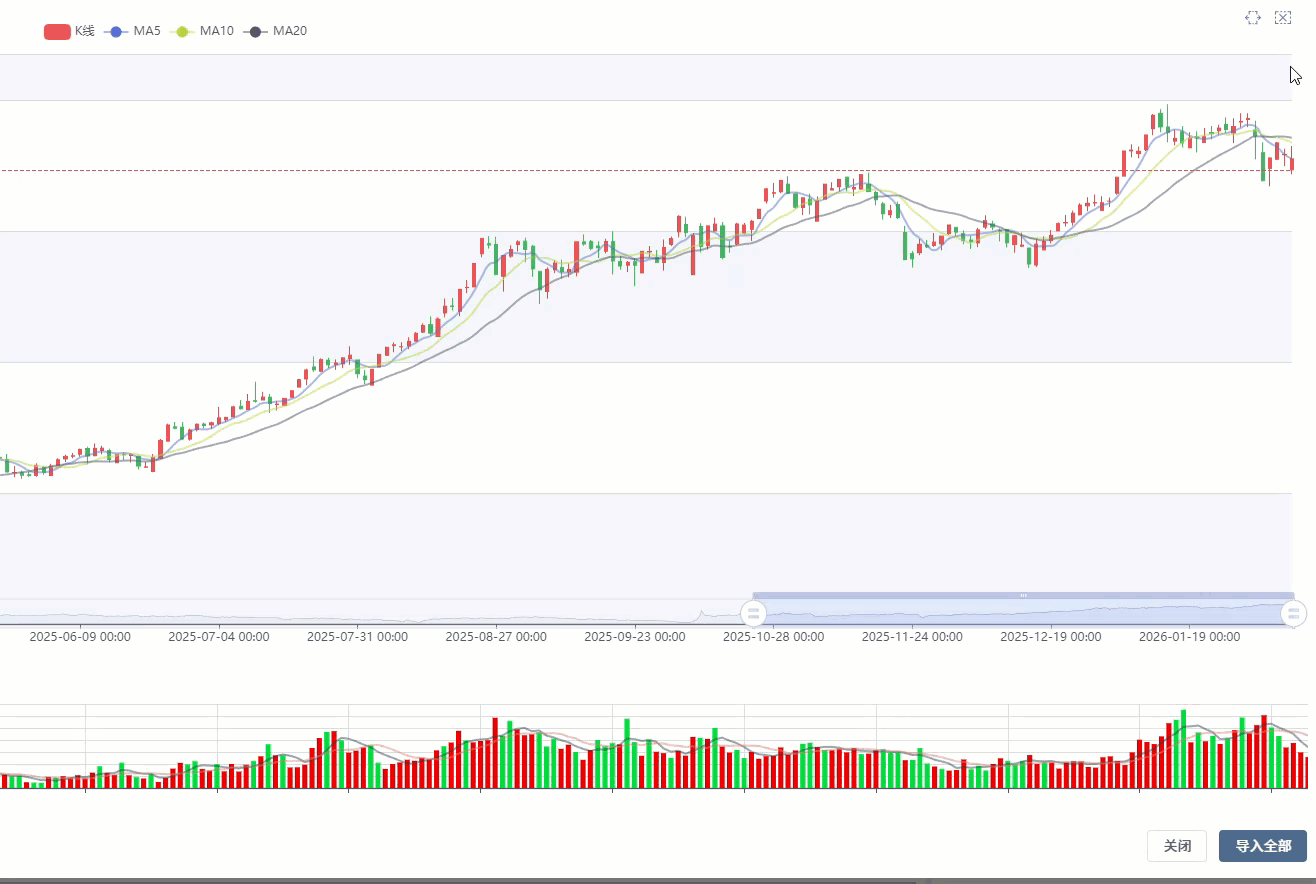Click the 导入全部 button
Screen dimensions: 1316x884
(1262, 846)
